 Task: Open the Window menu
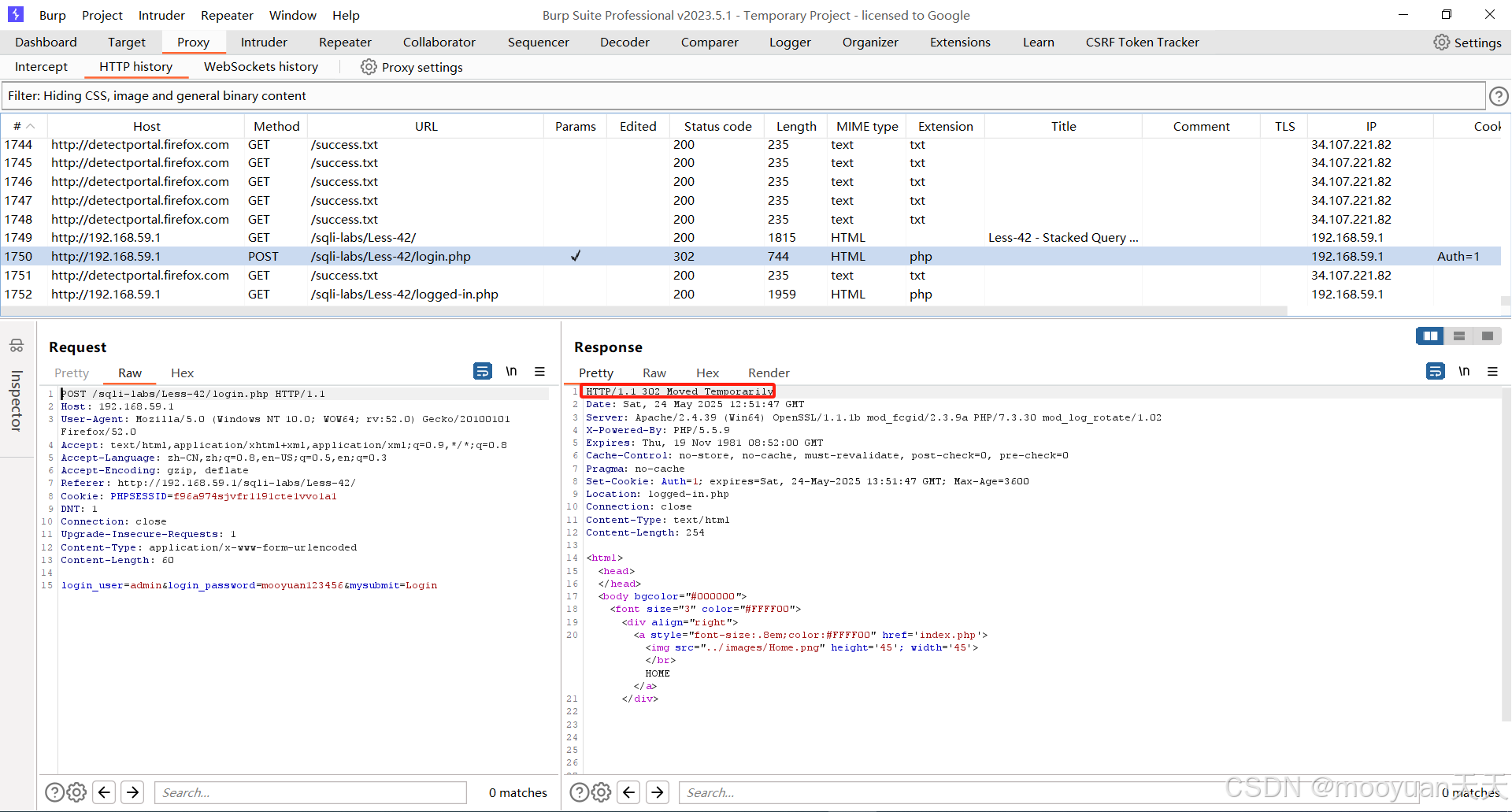click(x=292, y=15)
